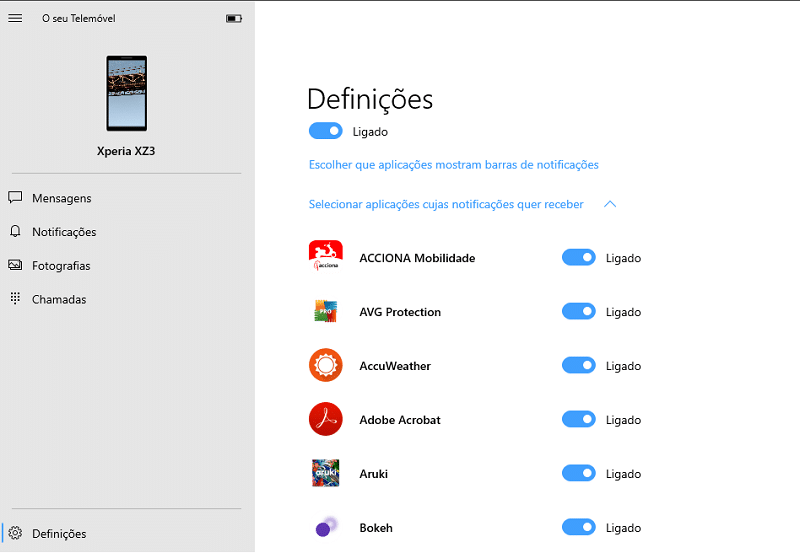This screenshot has width=800, height=553.
Task: Disable Adobe Acrobat notifications toggle
Action: pyautogui.click(x=579, y=419)
